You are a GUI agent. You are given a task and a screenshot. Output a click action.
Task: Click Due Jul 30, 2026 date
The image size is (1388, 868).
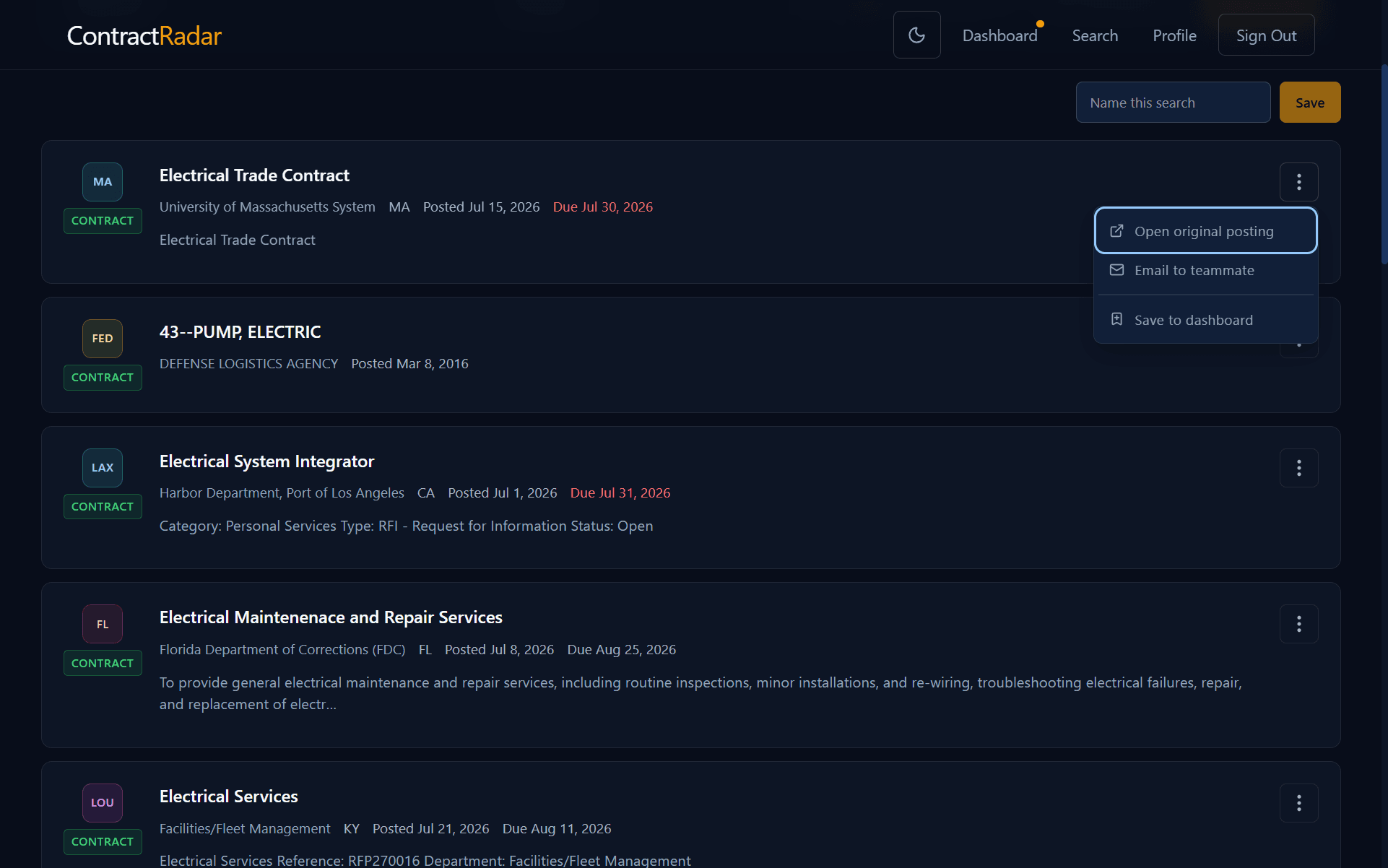pyautogui.click(x=603, y=207)
